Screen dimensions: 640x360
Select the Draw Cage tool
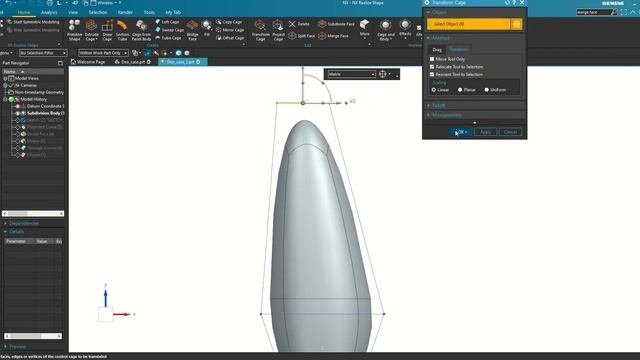coord(107,30)
